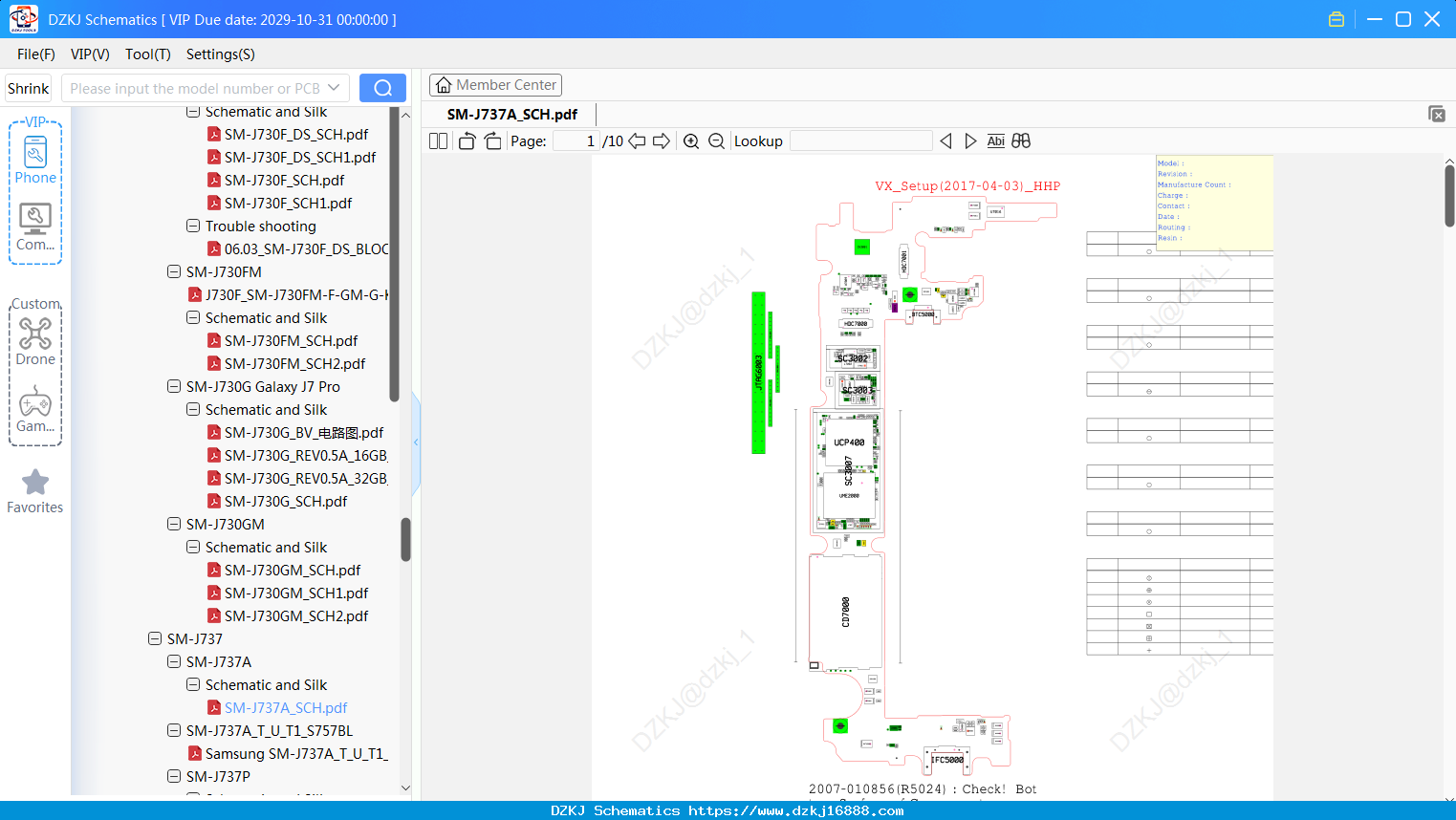1456x820 pixels.
Task: Open the File(F) menu
Action: point(36,54)
